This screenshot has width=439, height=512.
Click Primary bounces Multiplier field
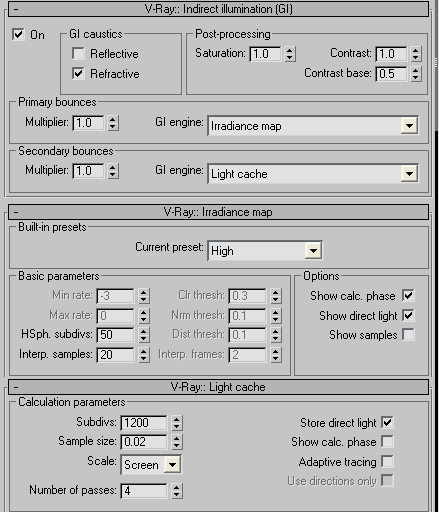[88, 123]
